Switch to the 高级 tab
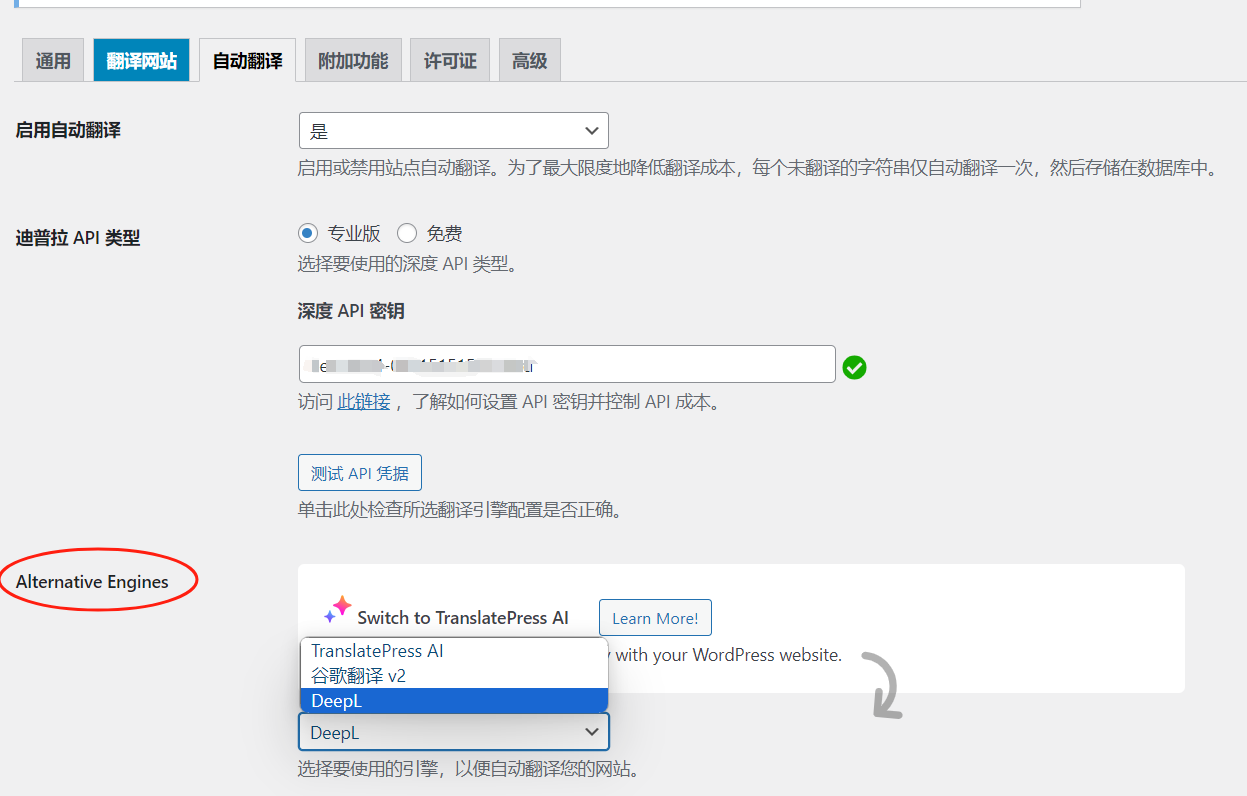The height and width of the screenshot is (796, 1247). coord(529,59)
